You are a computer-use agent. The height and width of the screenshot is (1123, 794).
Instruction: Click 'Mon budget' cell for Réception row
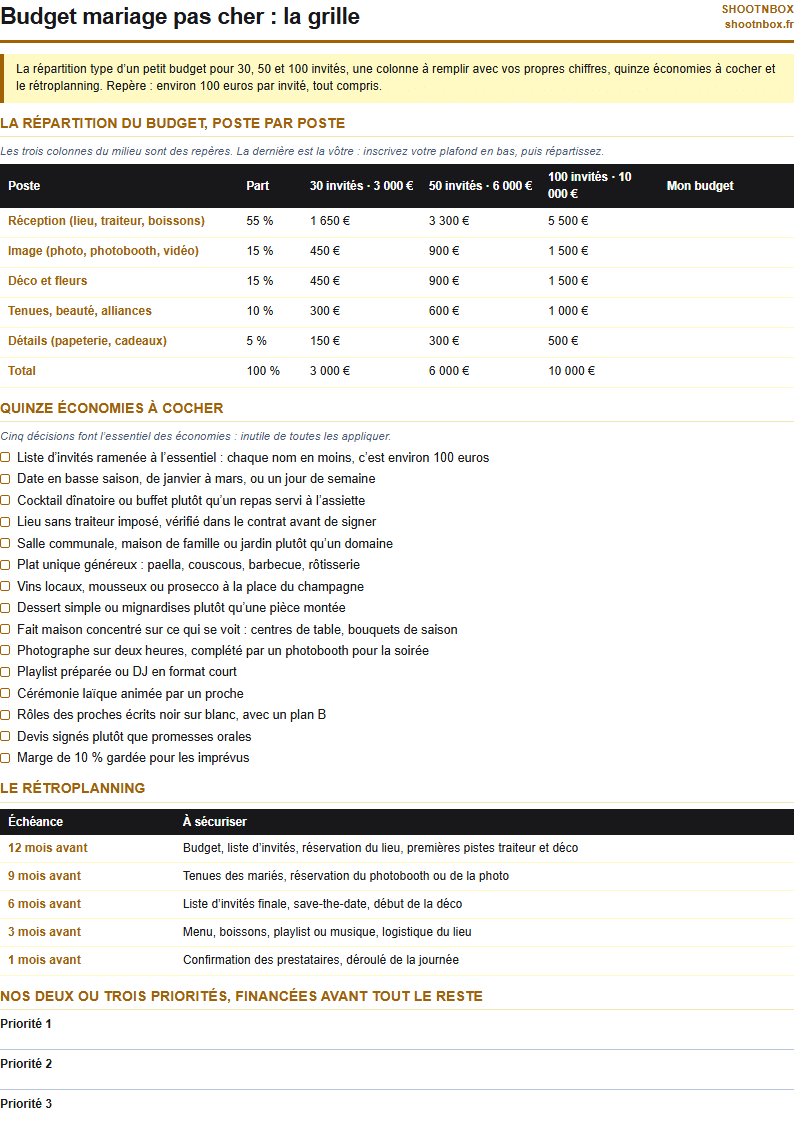click(726, 221)
